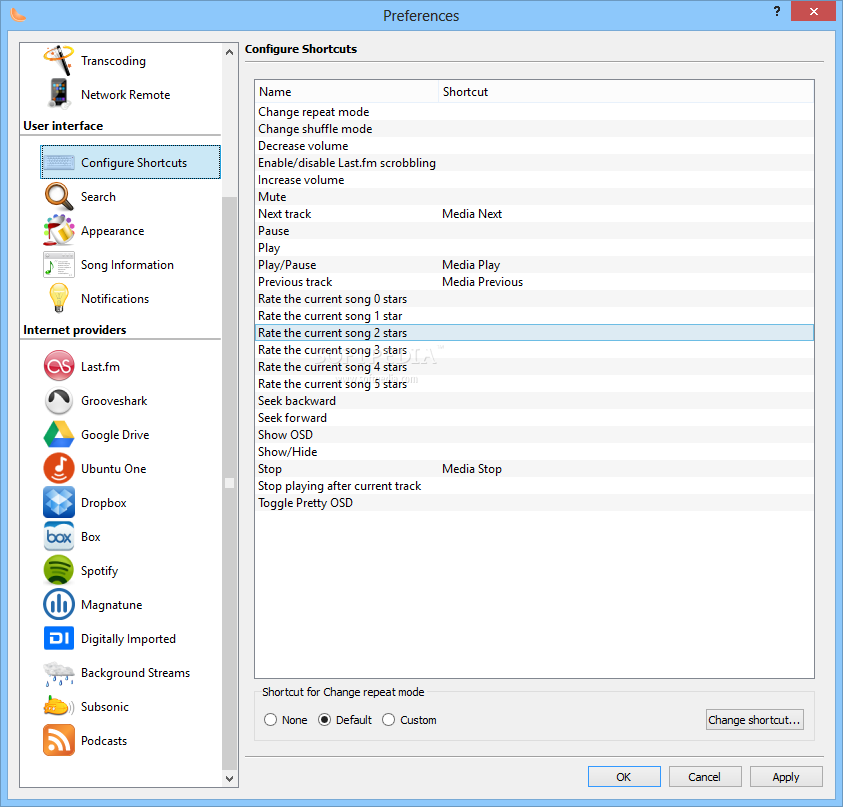Select the Custom shortcut radio button
The image size is (843, 807).
(x=389, y=719)
